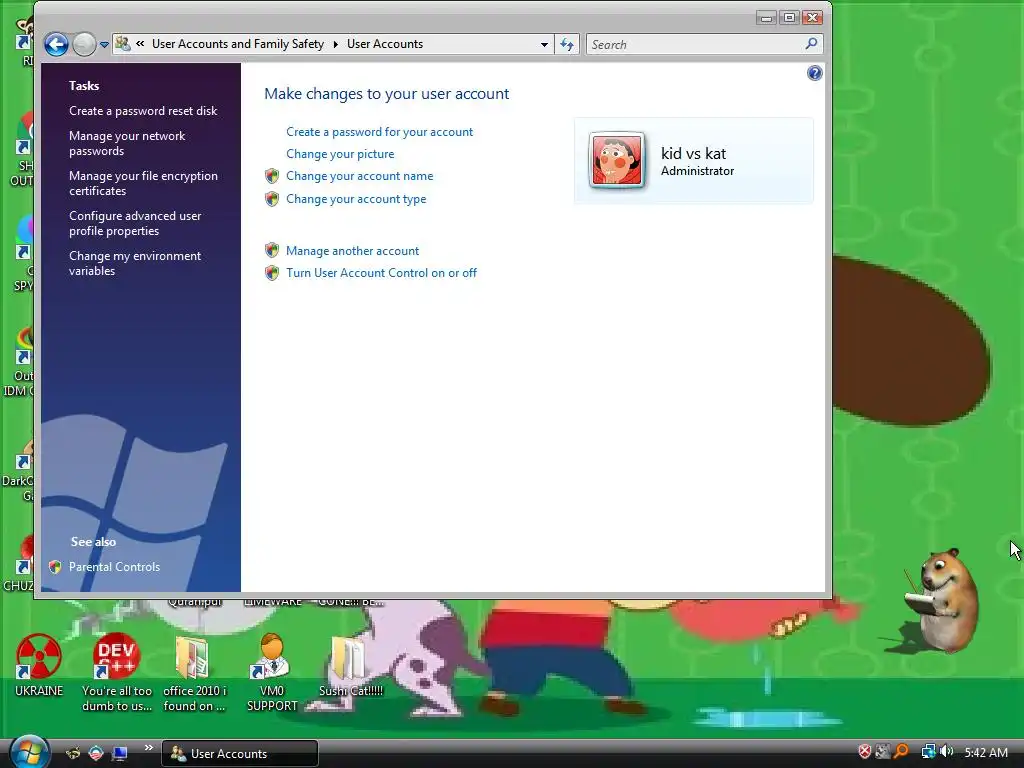This screenshot has width=1024, height=768.
Task: Click the control panel icon in address bar
Action: (x=122, y=44)
